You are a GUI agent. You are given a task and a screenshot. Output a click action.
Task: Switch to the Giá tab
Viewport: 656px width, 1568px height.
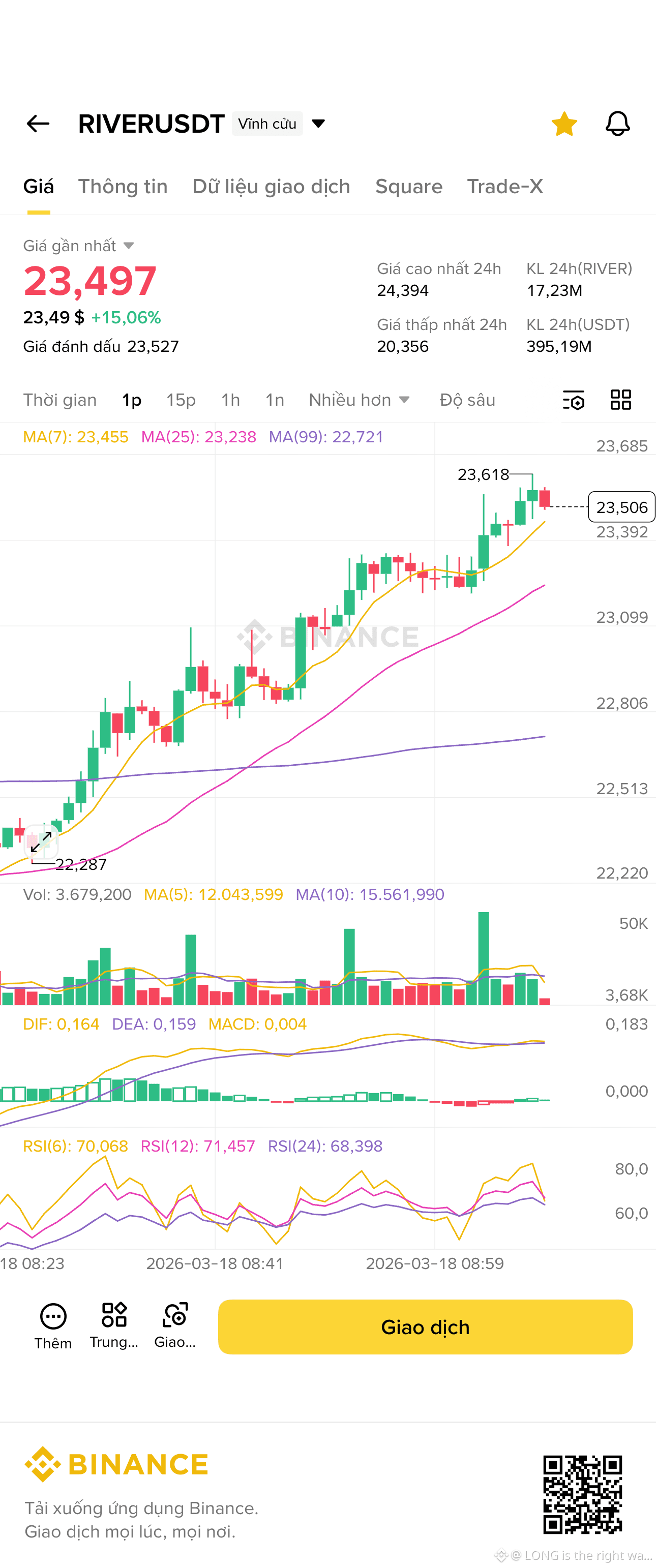38,186
